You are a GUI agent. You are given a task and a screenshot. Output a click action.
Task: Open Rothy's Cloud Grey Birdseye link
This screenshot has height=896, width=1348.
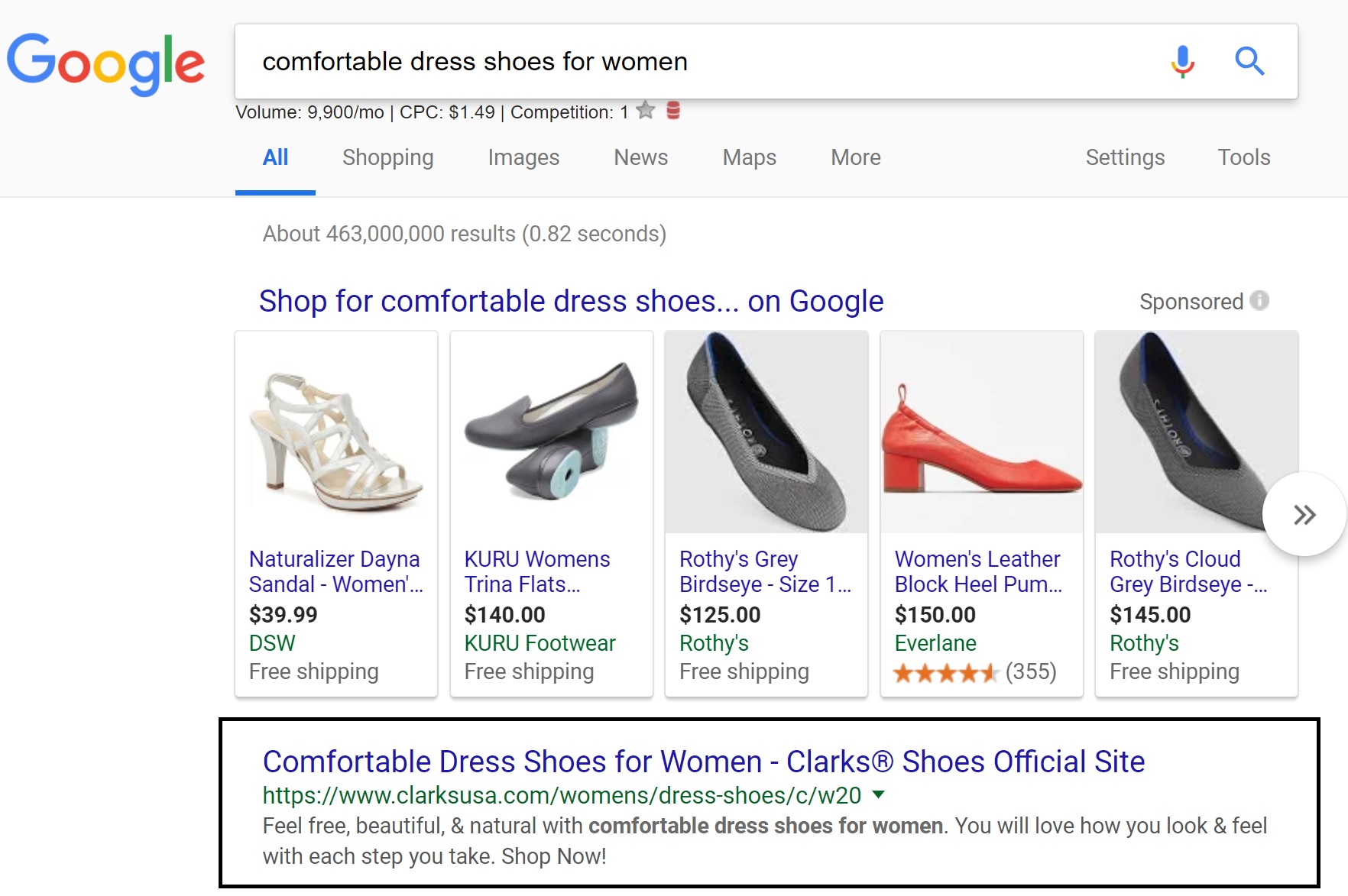point(1188,571)
